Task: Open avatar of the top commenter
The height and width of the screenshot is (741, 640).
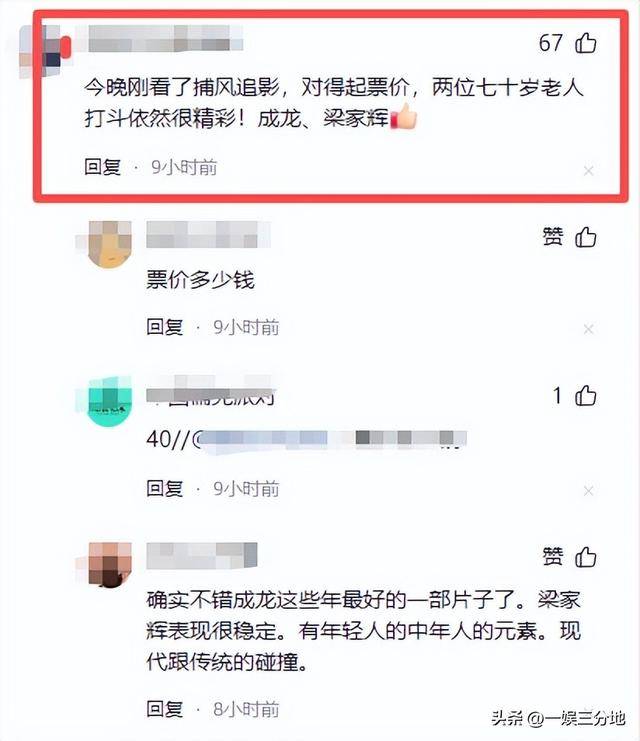Action: click(43, 51)
